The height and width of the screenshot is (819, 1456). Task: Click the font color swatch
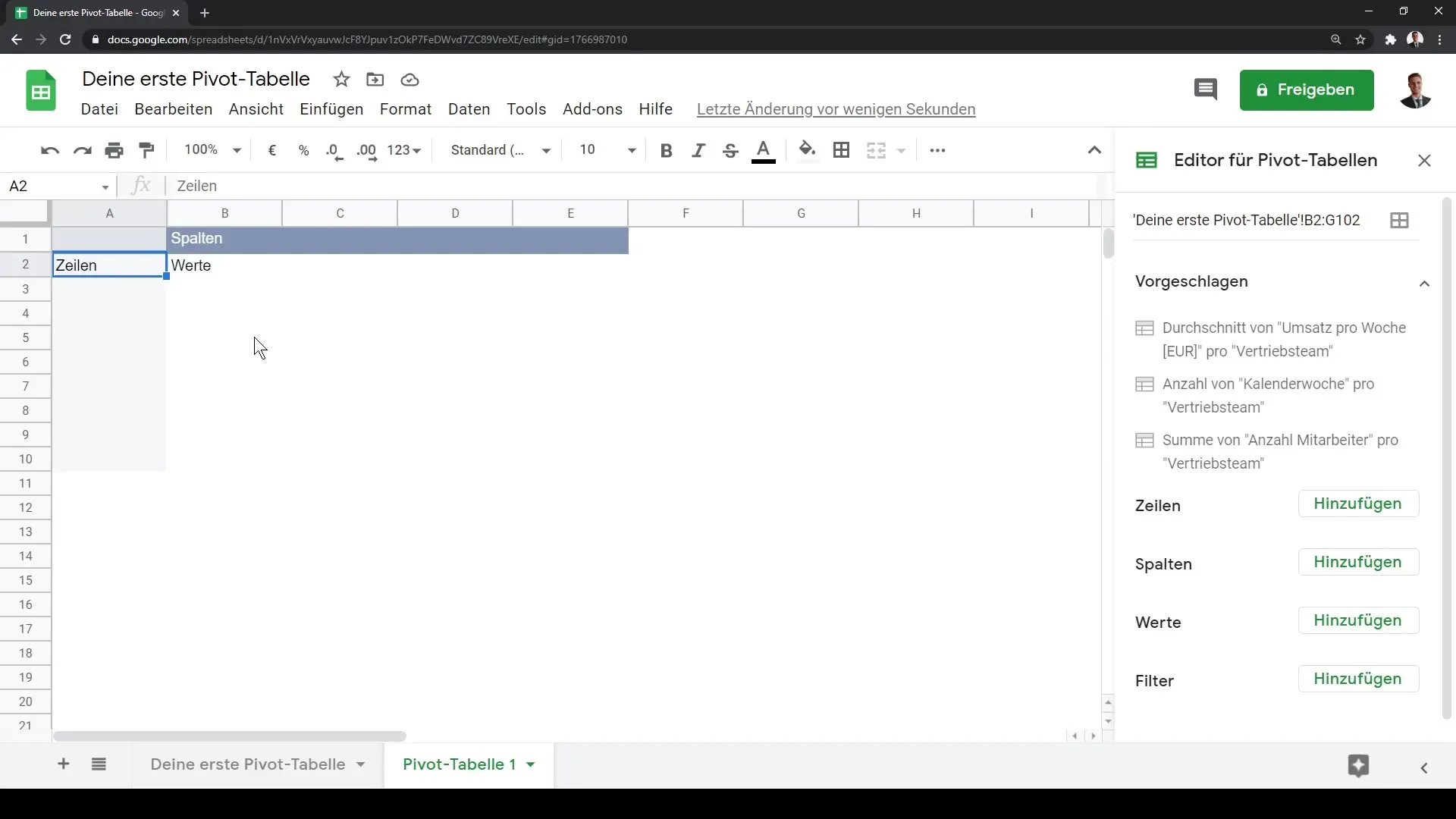[x=764, y=150]
